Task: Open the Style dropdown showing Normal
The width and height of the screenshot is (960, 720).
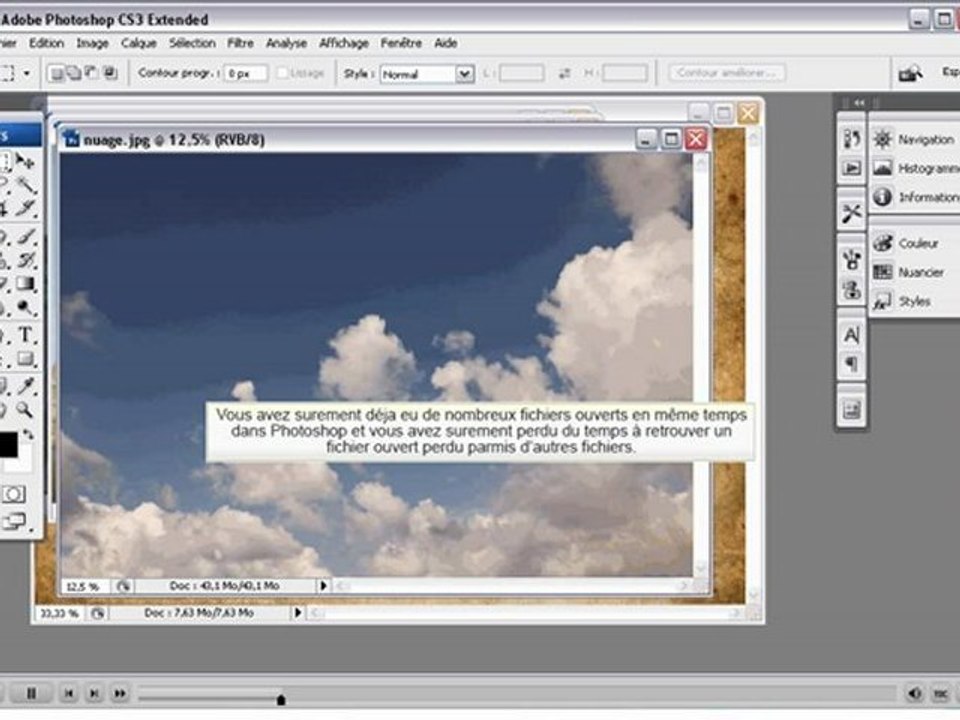Action: pyautogui.click(x=427, y=74)
